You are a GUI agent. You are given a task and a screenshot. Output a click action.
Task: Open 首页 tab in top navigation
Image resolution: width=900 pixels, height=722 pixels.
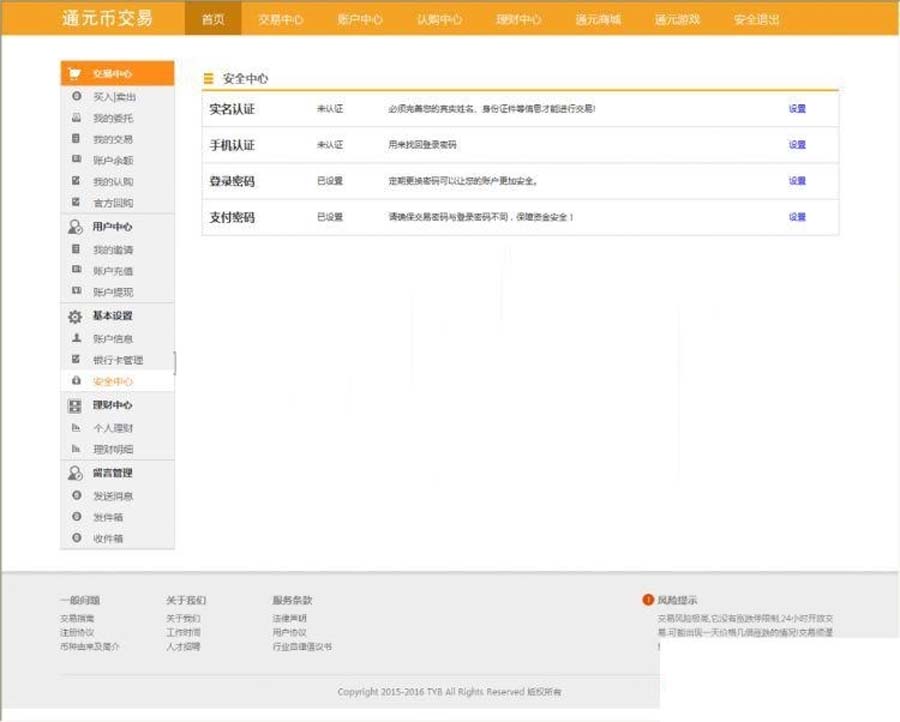pyautogui.click(x=213, y=19)
